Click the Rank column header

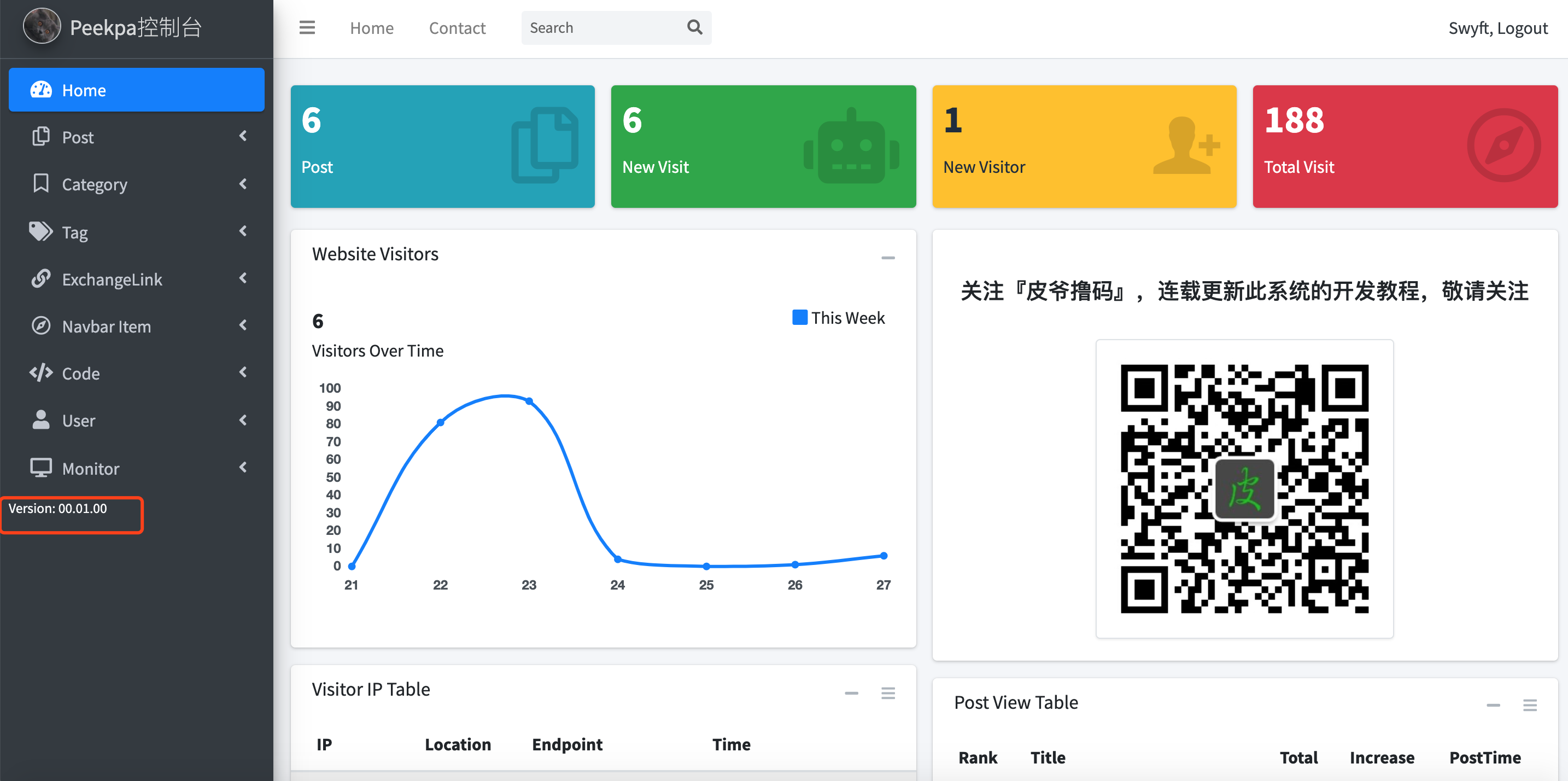click(x=978, y=757)
